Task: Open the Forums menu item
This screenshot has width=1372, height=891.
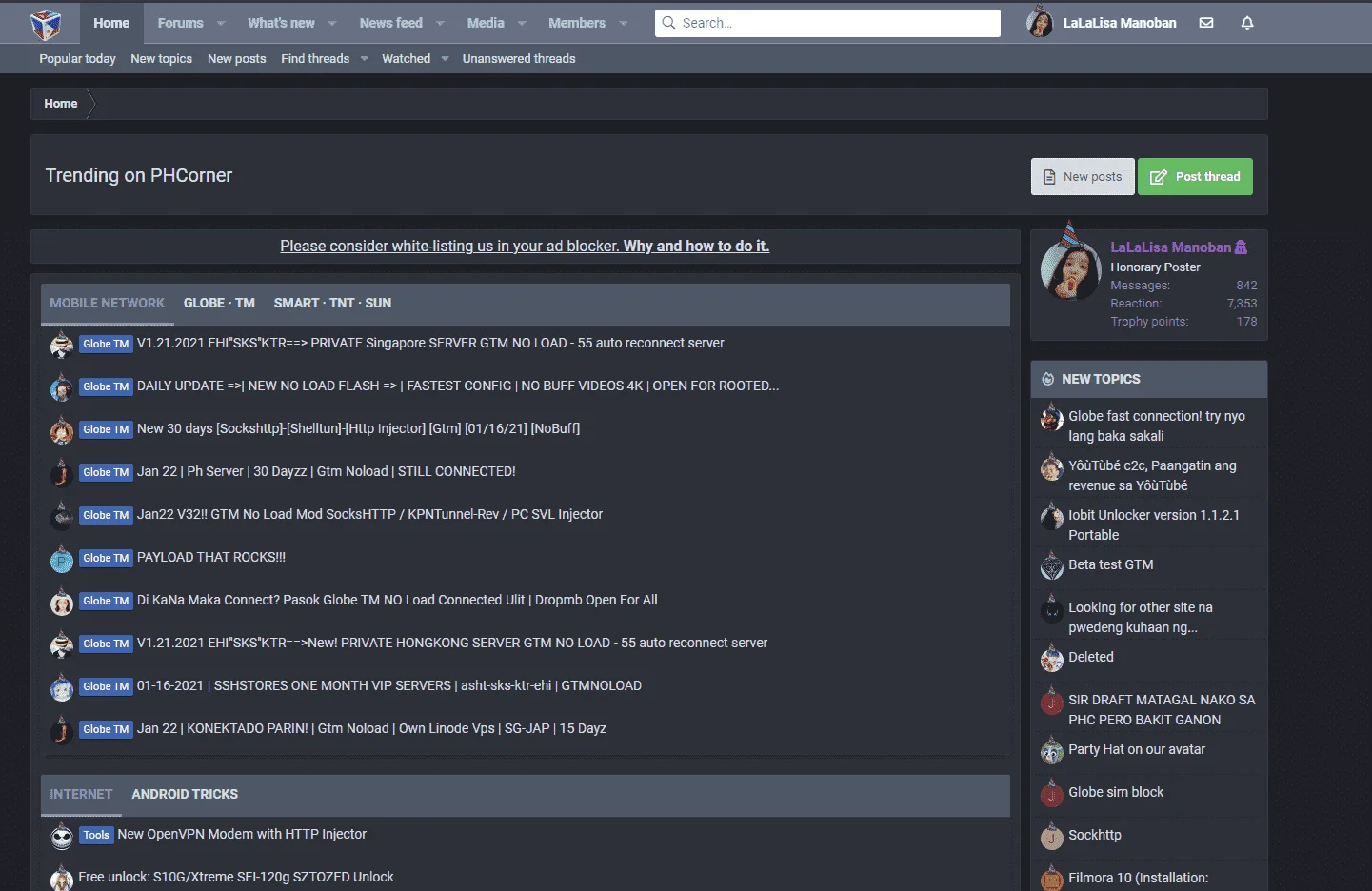Action: [x=180, y=23]
